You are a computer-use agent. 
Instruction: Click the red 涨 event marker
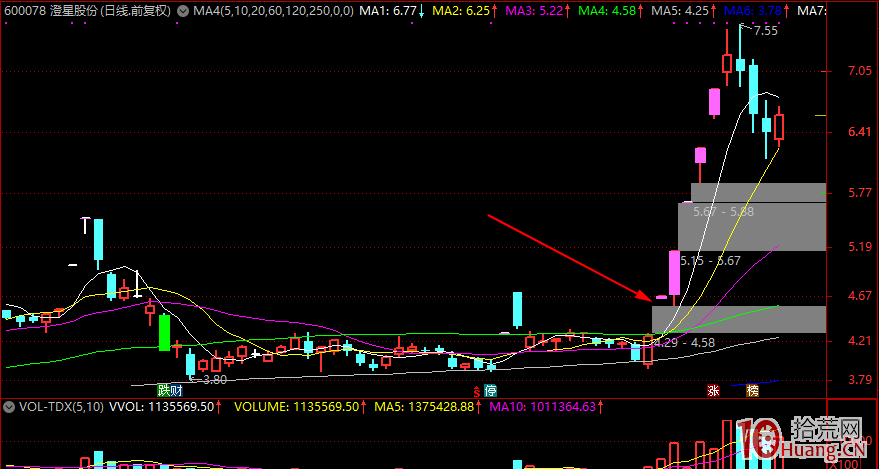714,391
